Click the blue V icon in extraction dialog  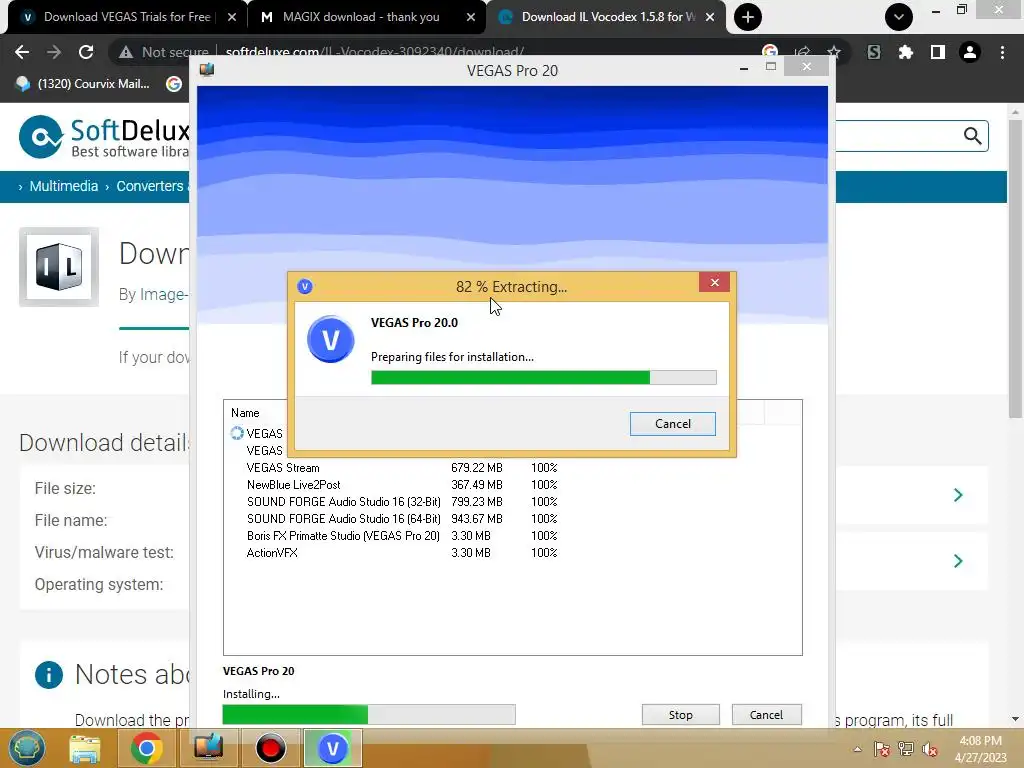pos(330,340)
